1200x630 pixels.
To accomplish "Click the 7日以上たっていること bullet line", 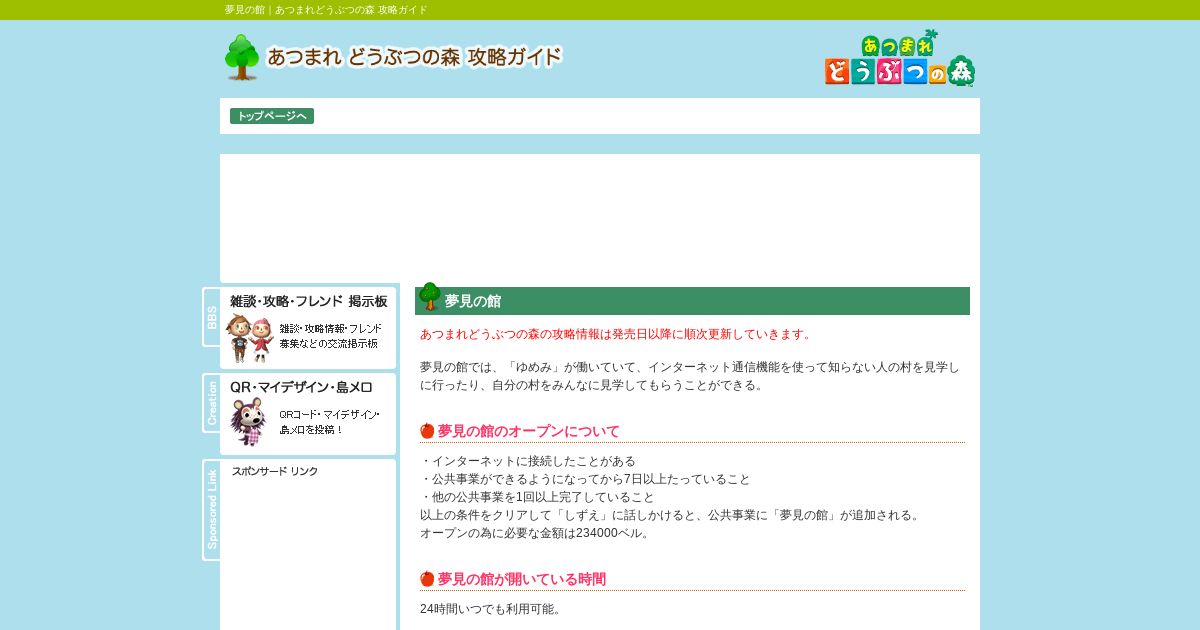I will tap(585, 479).
